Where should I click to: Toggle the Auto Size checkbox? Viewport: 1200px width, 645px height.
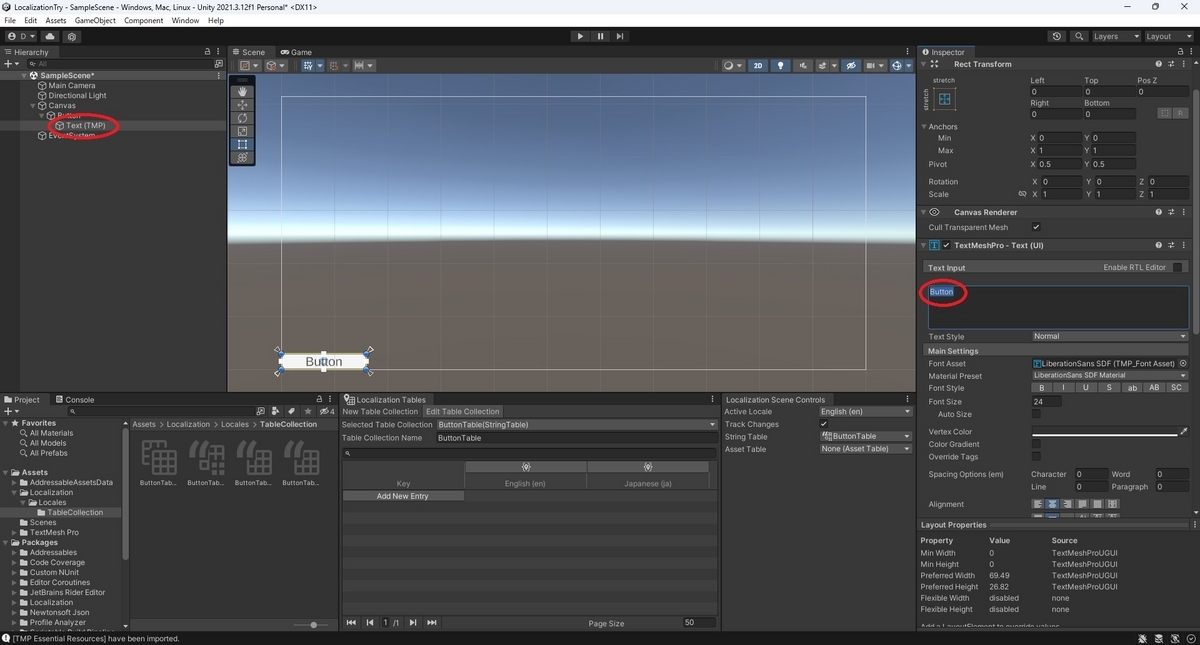click(1037, 414)
